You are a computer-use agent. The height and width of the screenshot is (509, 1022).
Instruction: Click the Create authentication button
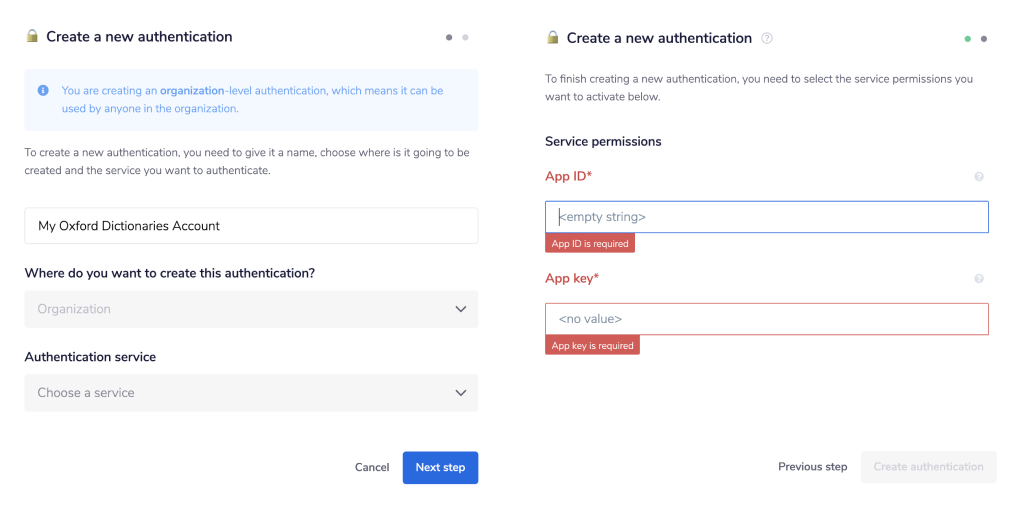click(928, 467)
